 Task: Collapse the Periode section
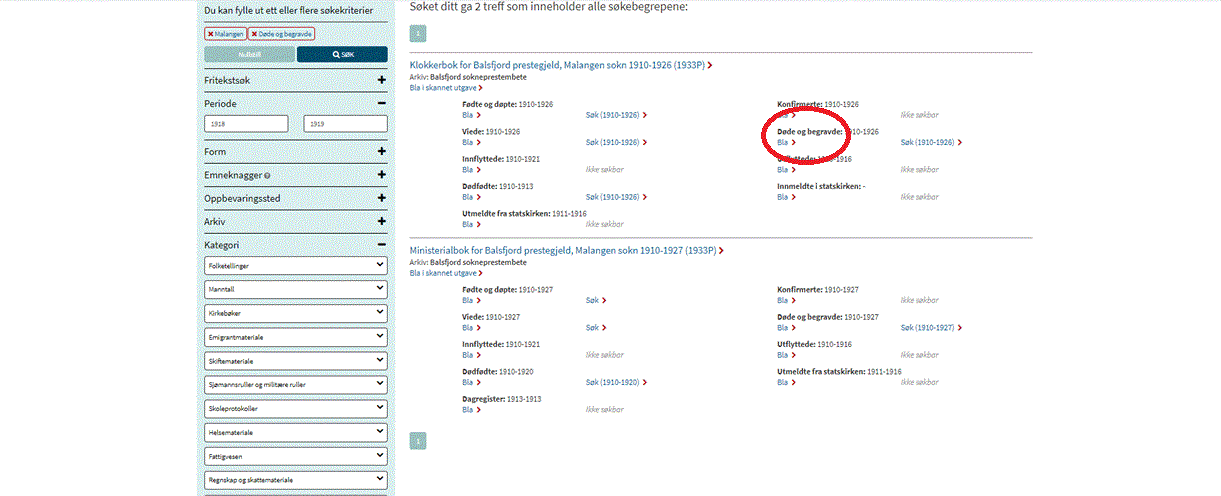pos(382,103)
